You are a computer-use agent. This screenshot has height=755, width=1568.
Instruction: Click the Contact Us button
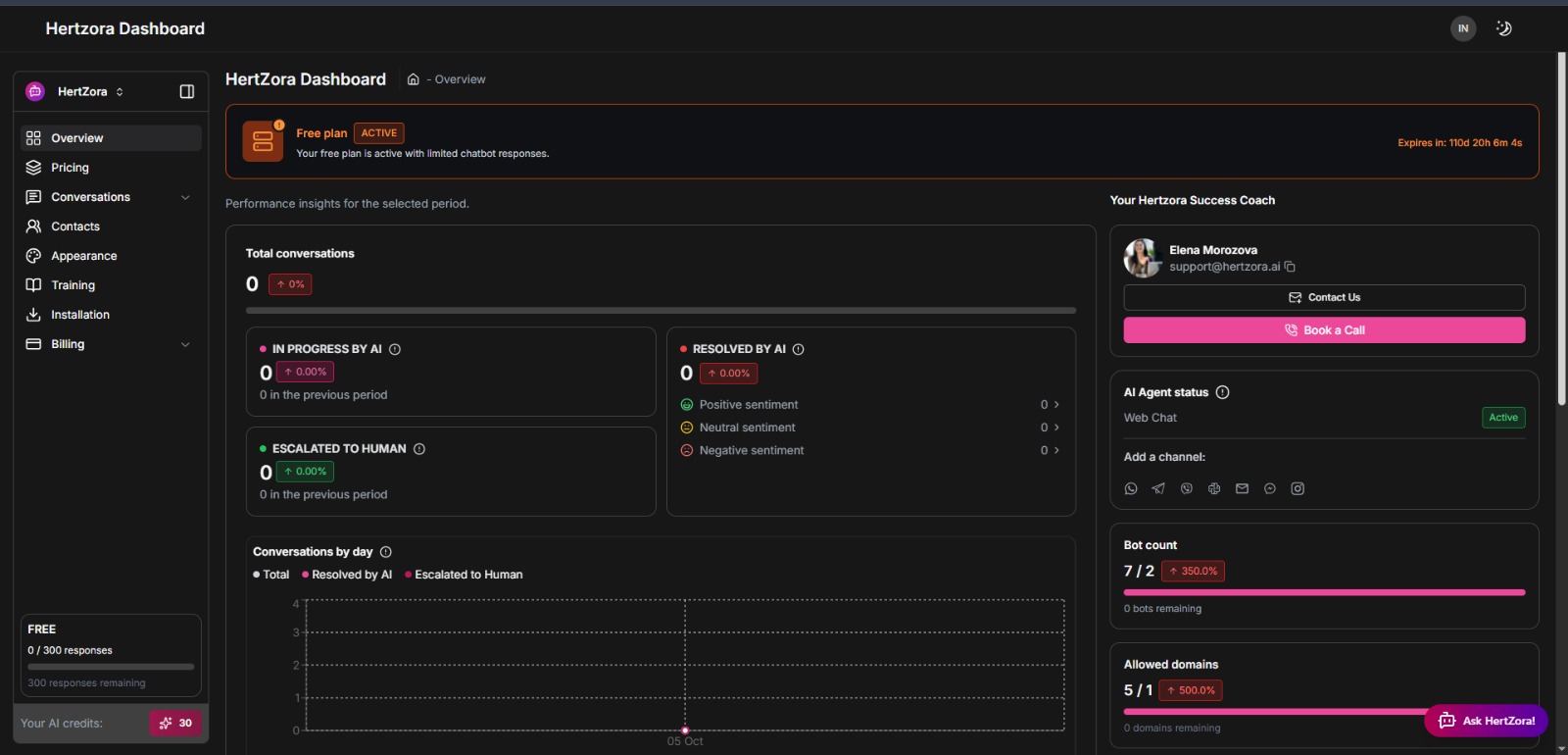[1324, 297]
